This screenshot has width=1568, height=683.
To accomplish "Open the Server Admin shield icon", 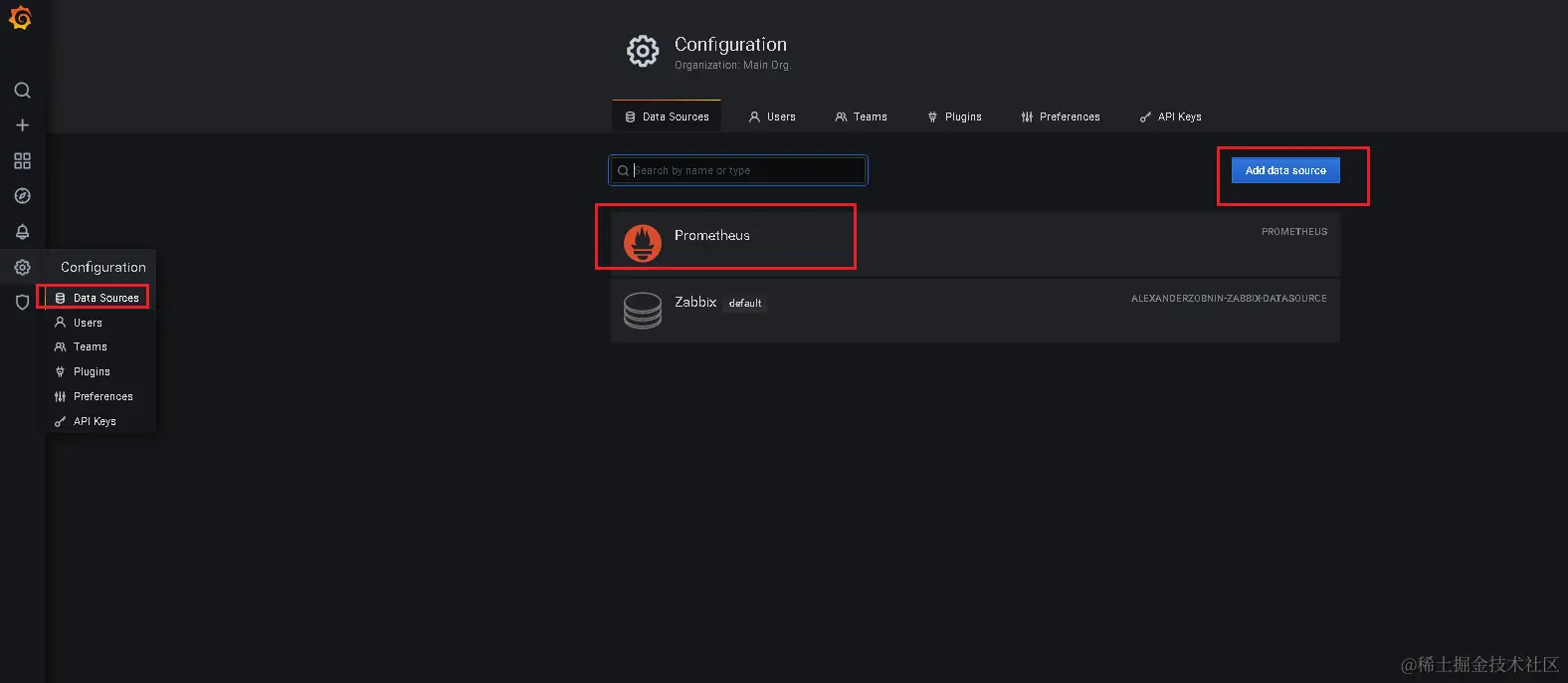I will coord(22,302).
